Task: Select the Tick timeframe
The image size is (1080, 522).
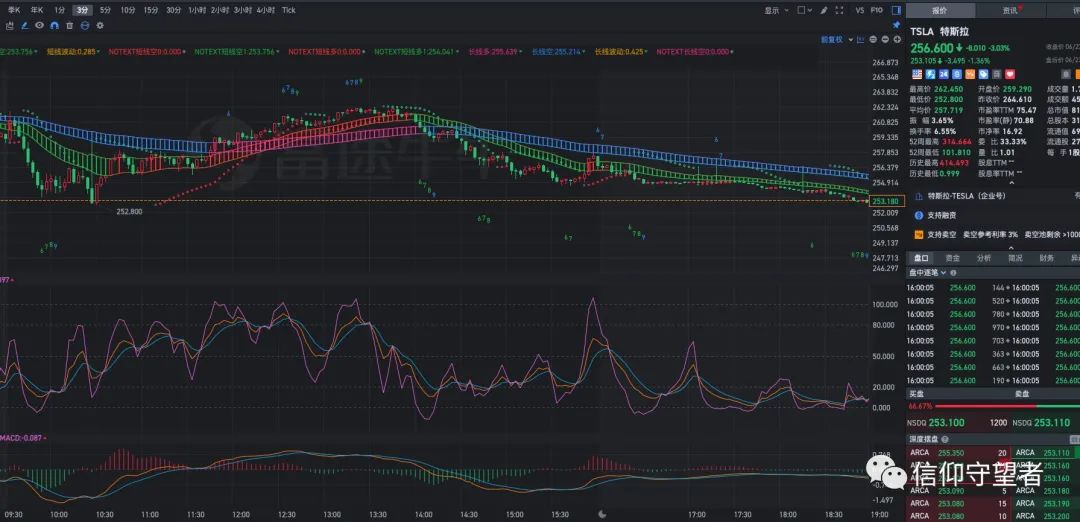Action: point(289,10)
